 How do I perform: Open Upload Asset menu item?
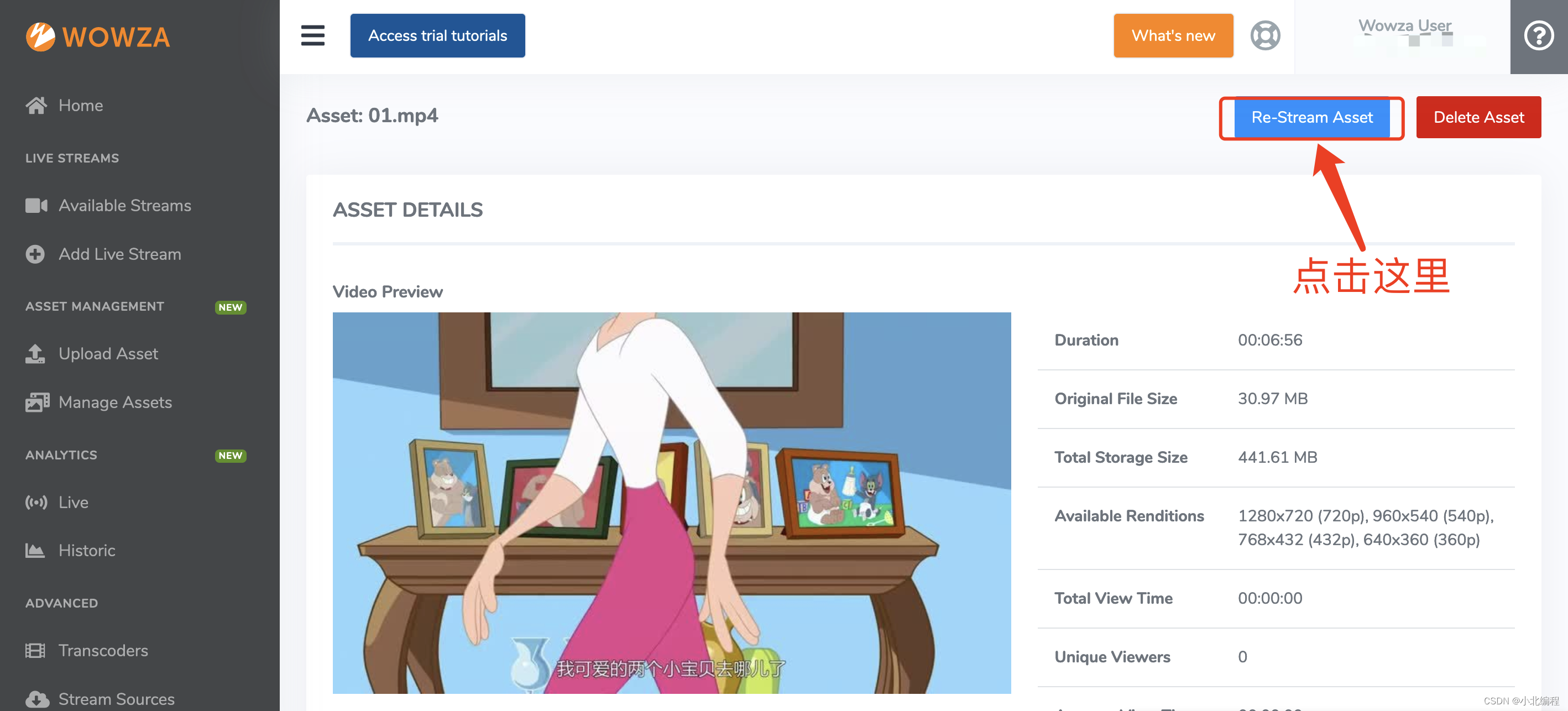pos(108,354)
